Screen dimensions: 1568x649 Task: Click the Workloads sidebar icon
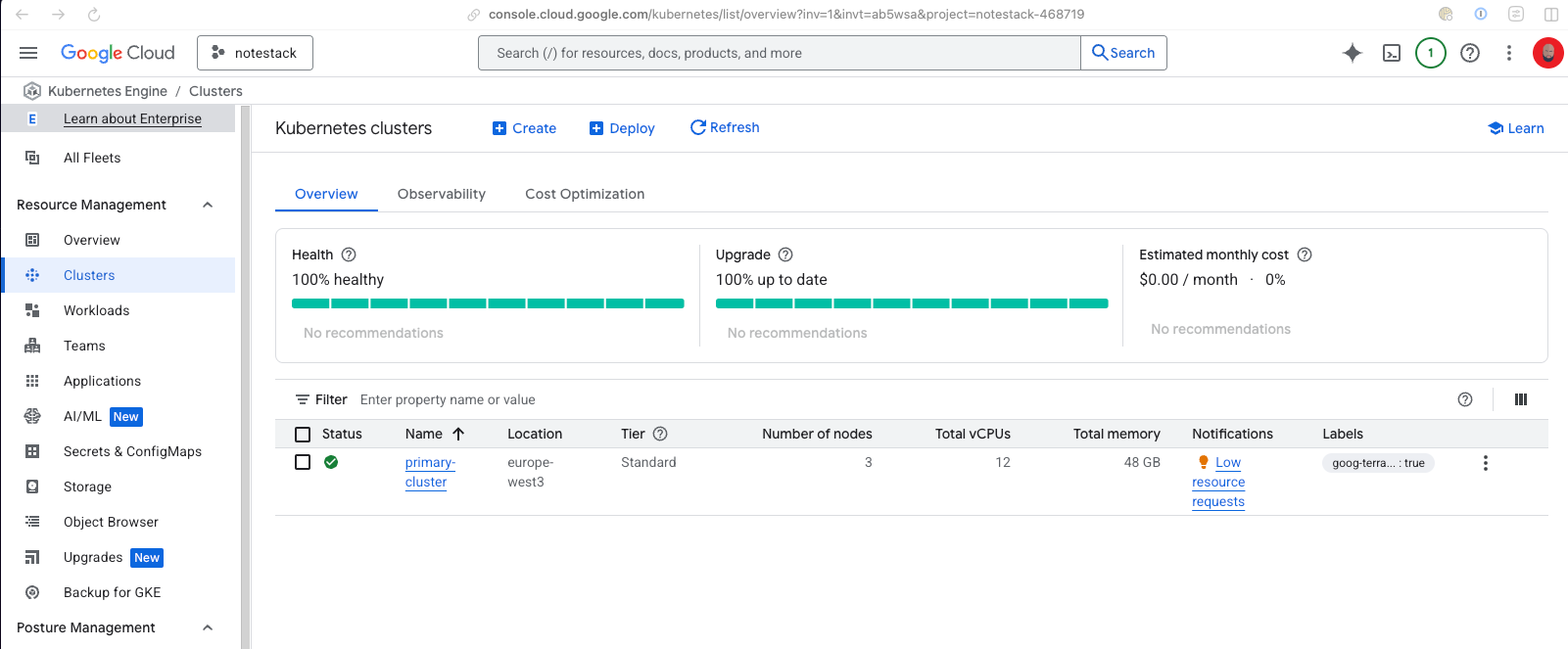coord(32,310)
